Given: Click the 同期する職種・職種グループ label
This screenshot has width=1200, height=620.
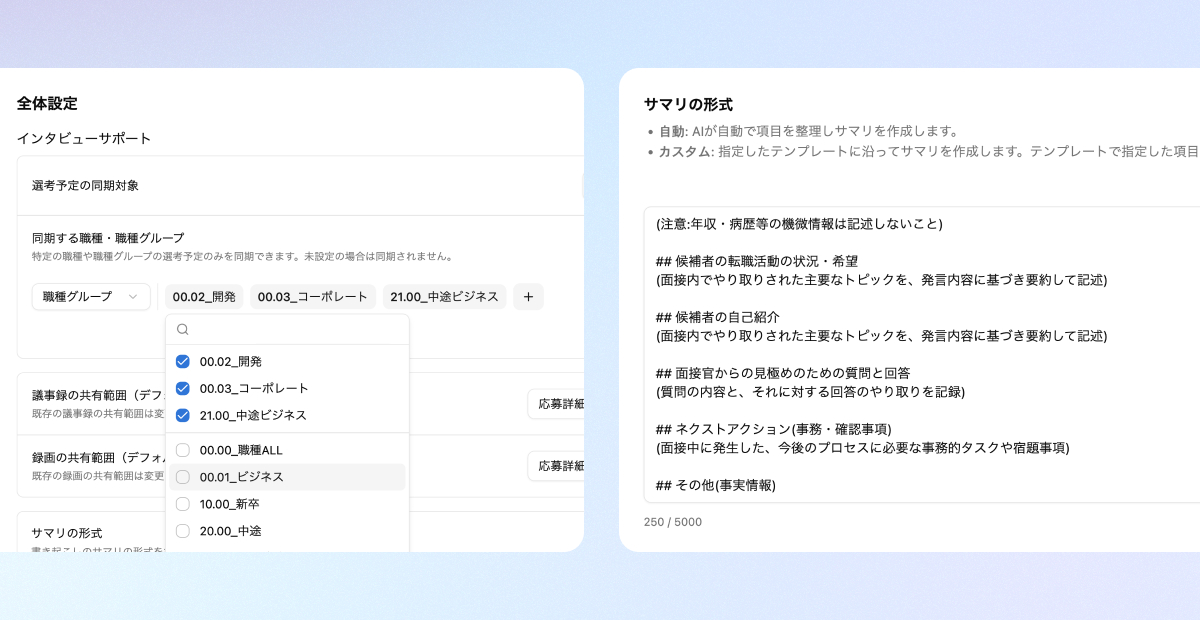Looking at the screenshot, I should [x=108, y=238].
